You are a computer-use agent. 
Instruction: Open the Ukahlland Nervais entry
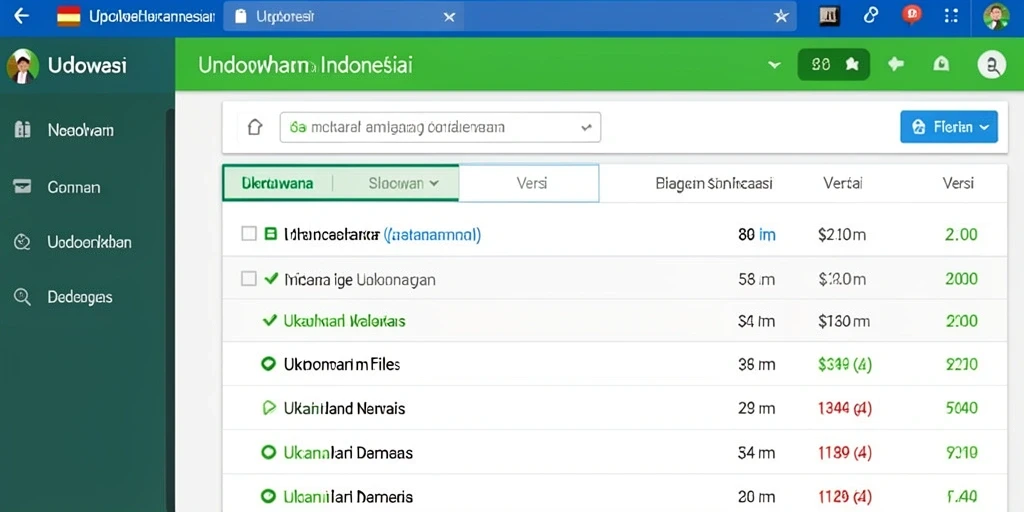pyautogui.click(x=344, y=409)
